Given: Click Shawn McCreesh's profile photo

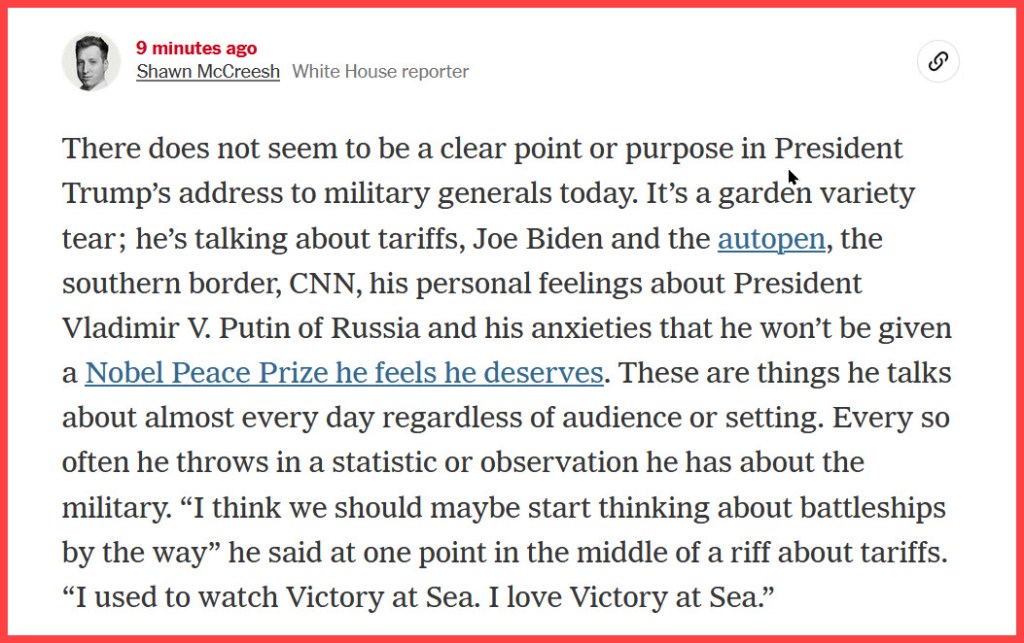Looking at the screenshot, I should click(x=91, y=62).
